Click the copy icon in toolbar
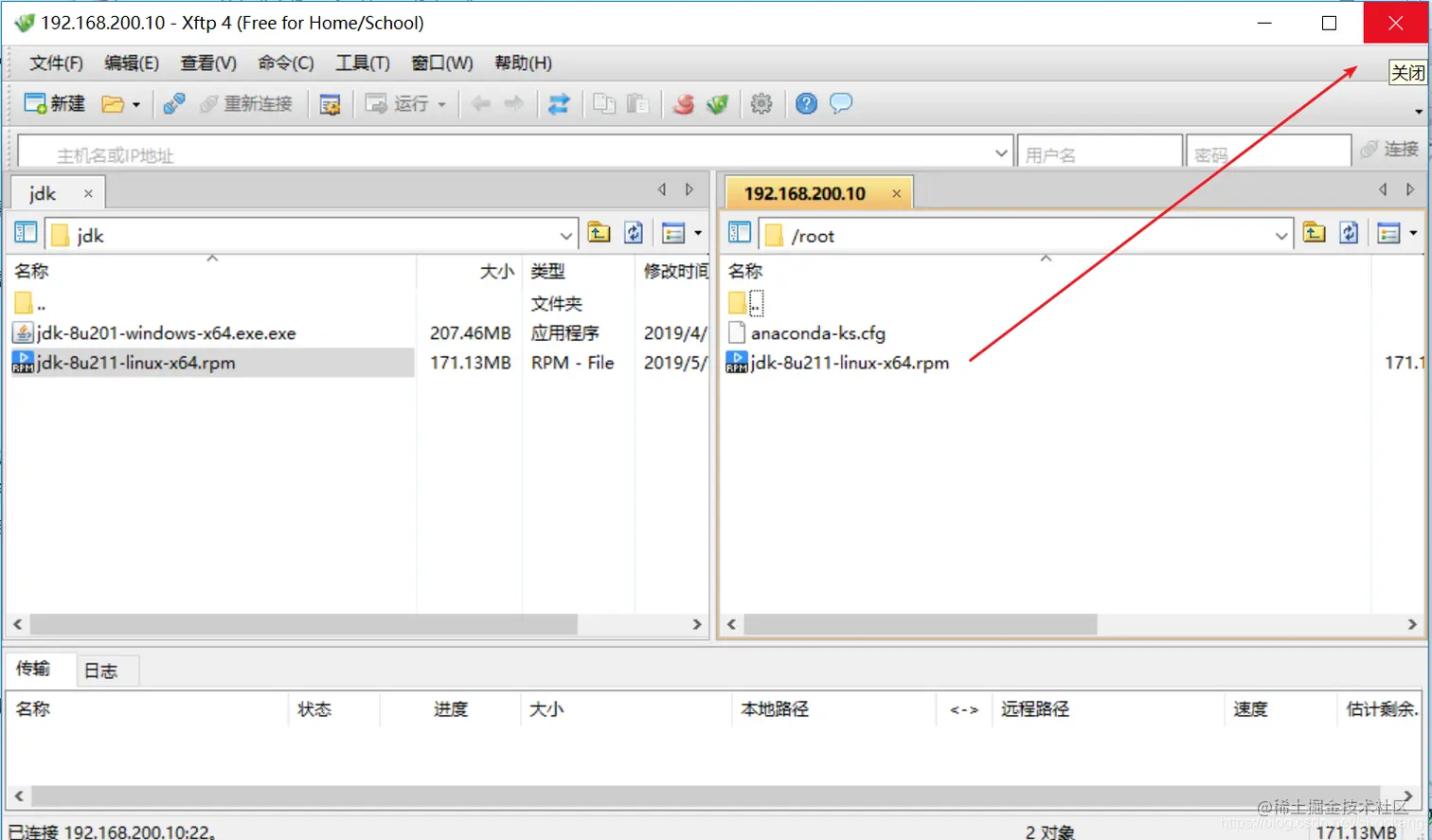1432x840 pixels. click(x=604, y=103)
